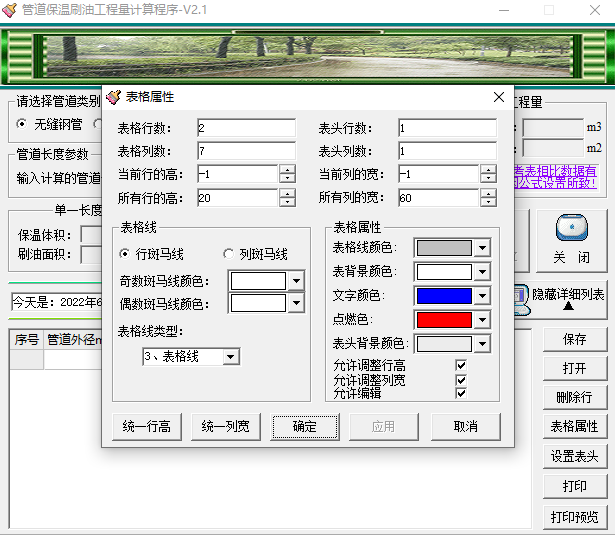Image resolution: width=615 pixels, height=535 pixels.
Task: Click the 表头列数 input field
Action: coord(448,151)
